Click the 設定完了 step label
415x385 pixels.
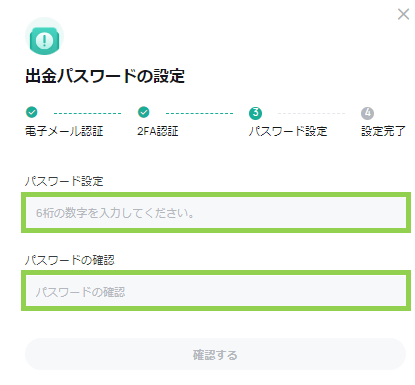(x=383, y=131)
